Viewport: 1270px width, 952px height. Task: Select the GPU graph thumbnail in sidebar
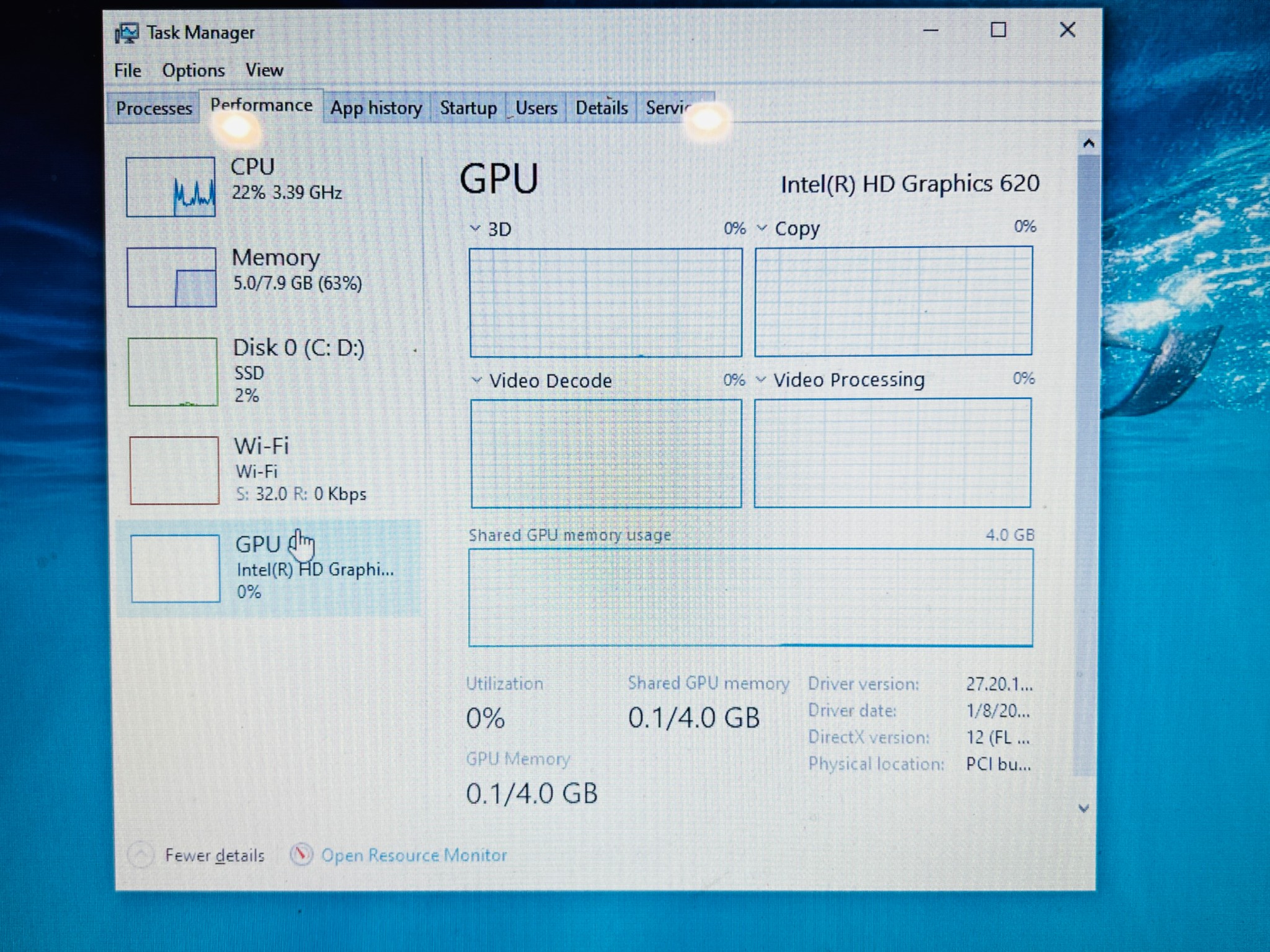click(x=175, y=568)
